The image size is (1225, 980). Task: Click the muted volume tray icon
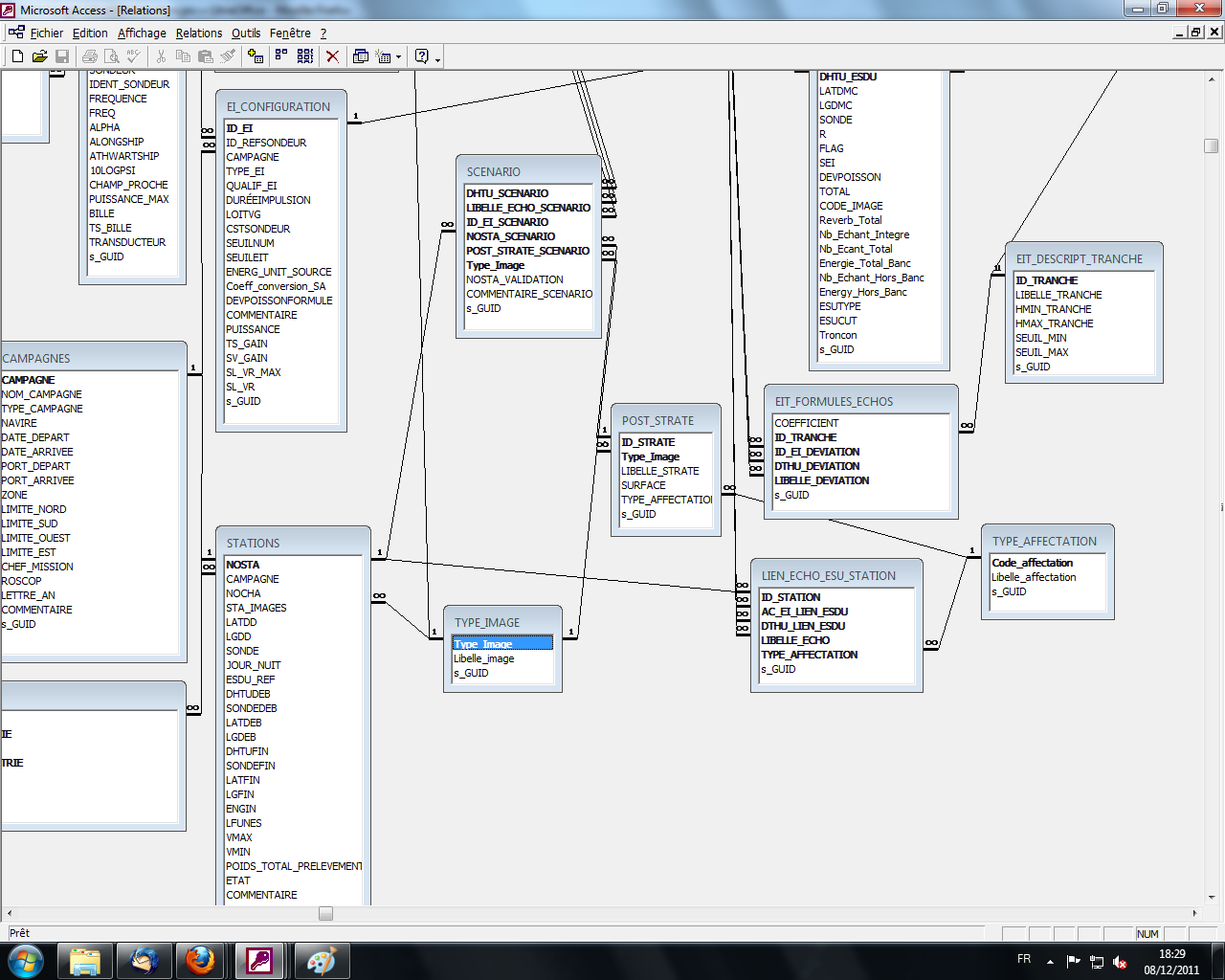pos(1120,962)
